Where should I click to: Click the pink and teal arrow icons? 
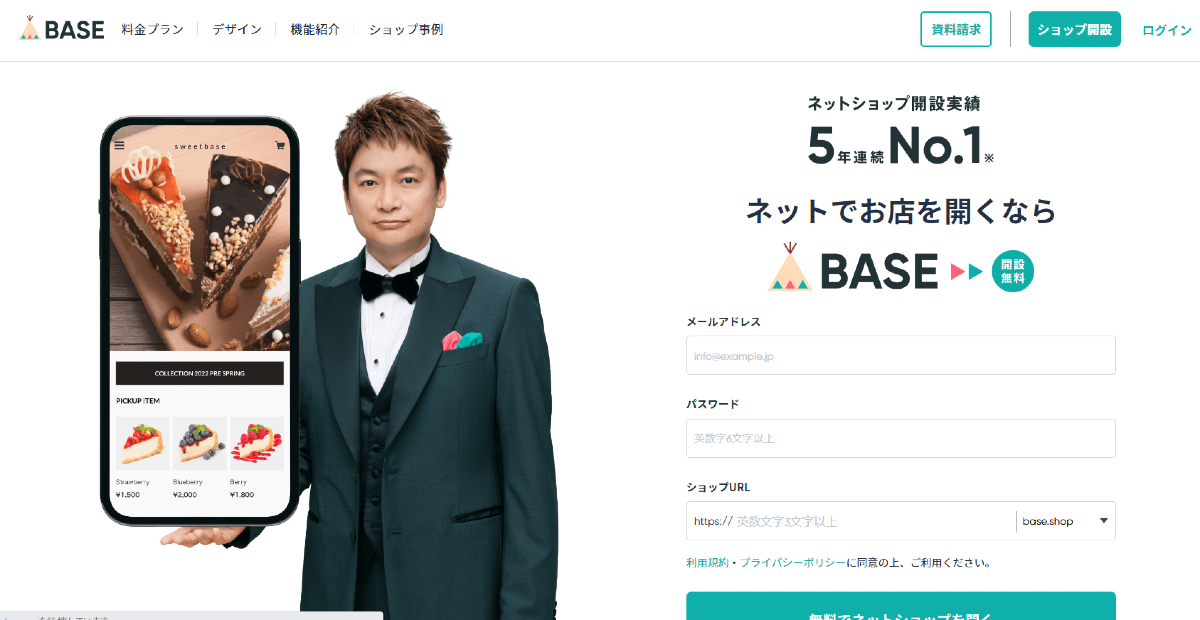[x=967, y=271]
